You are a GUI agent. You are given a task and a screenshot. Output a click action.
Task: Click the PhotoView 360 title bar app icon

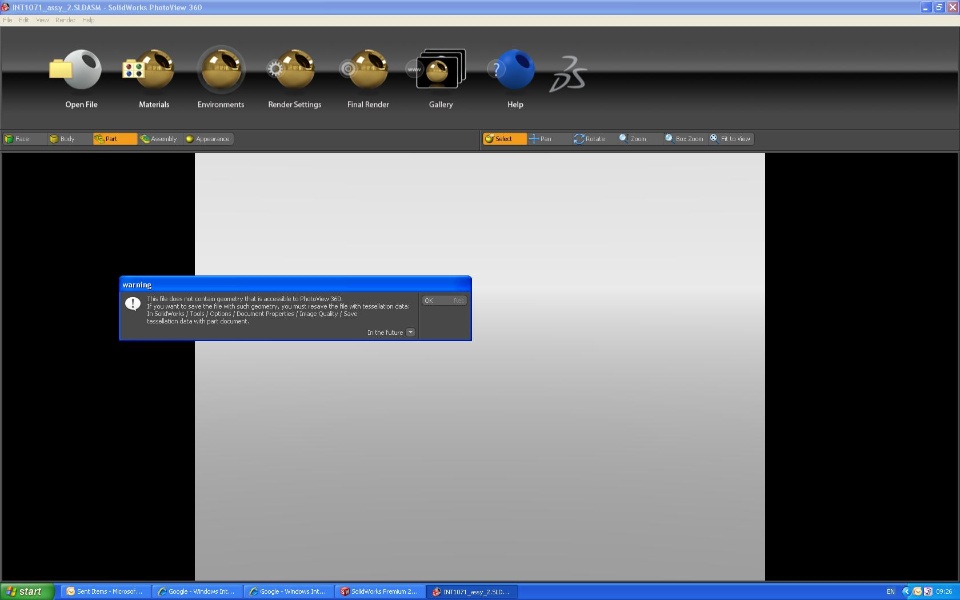(6, 7)
